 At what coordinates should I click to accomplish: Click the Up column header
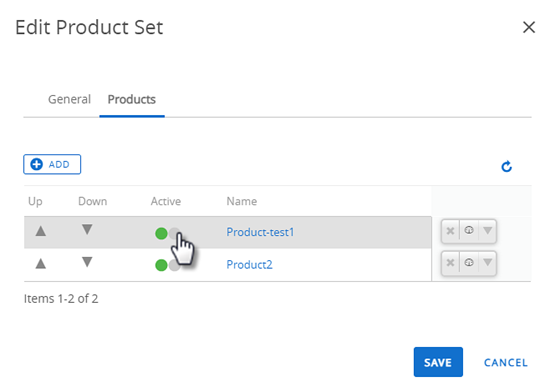click(35, 202)
